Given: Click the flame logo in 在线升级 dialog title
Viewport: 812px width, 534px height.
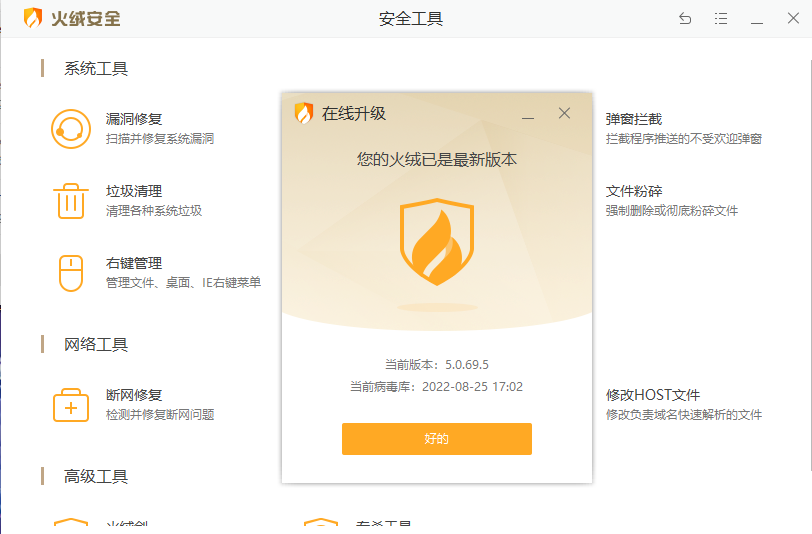Looking at the screenshot, I should (x=304, y=113).
